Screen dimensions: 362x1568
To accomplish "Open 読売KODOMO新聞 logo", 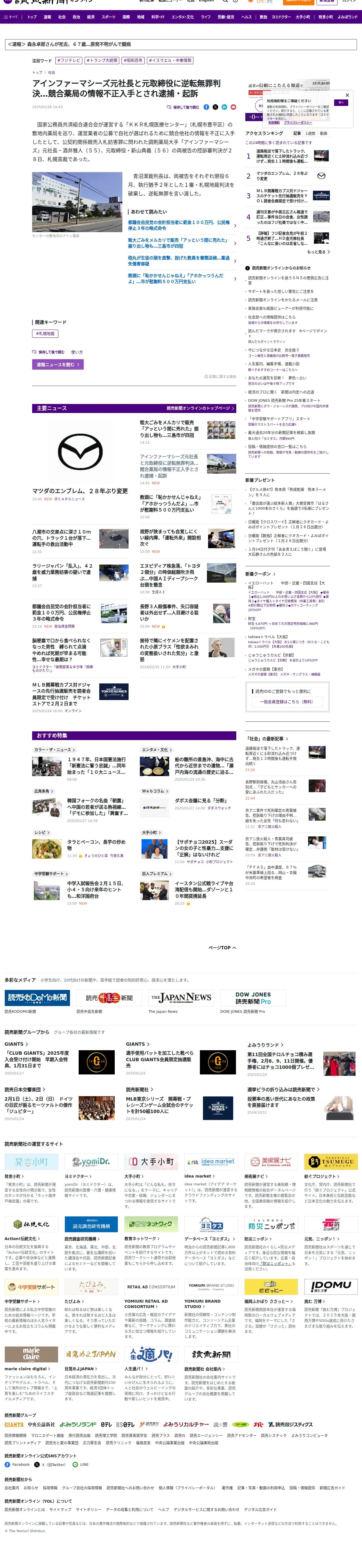I will 37,997.
